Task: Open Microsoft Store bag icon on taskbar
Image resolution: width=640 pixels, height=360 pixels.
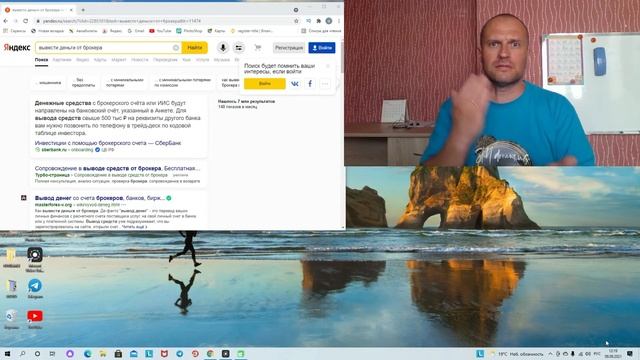Action: [x=118, y=354]
